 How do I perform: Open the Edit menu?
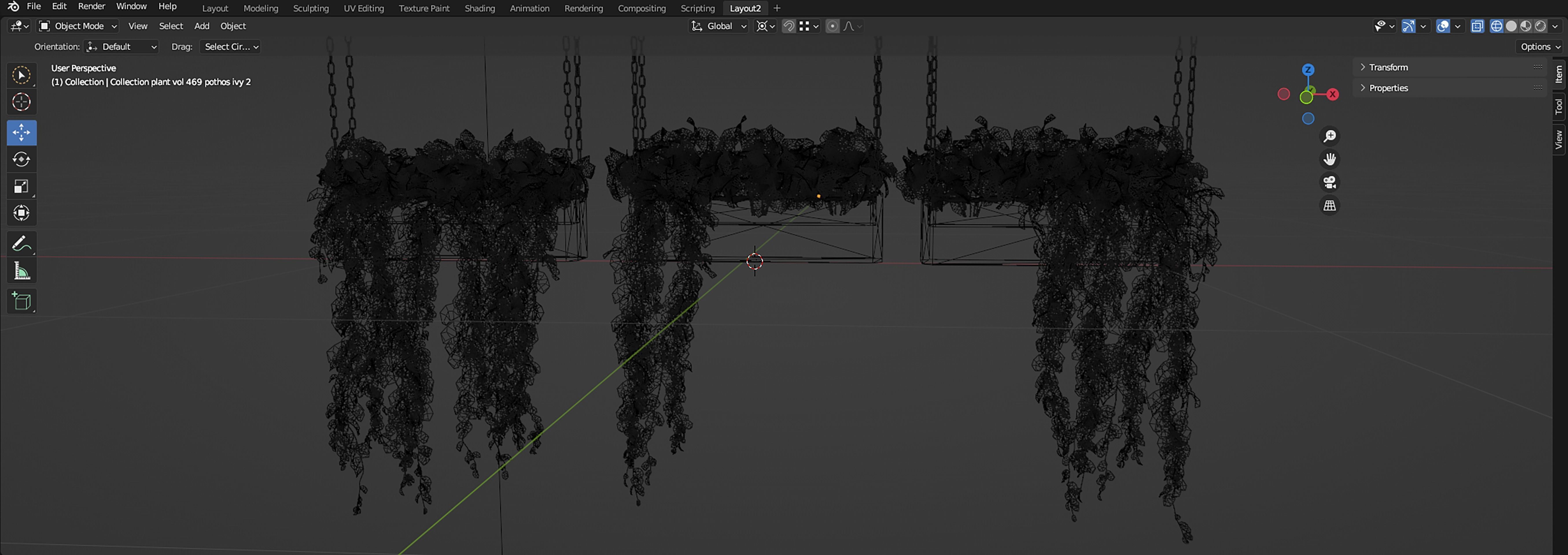[59, 7]
